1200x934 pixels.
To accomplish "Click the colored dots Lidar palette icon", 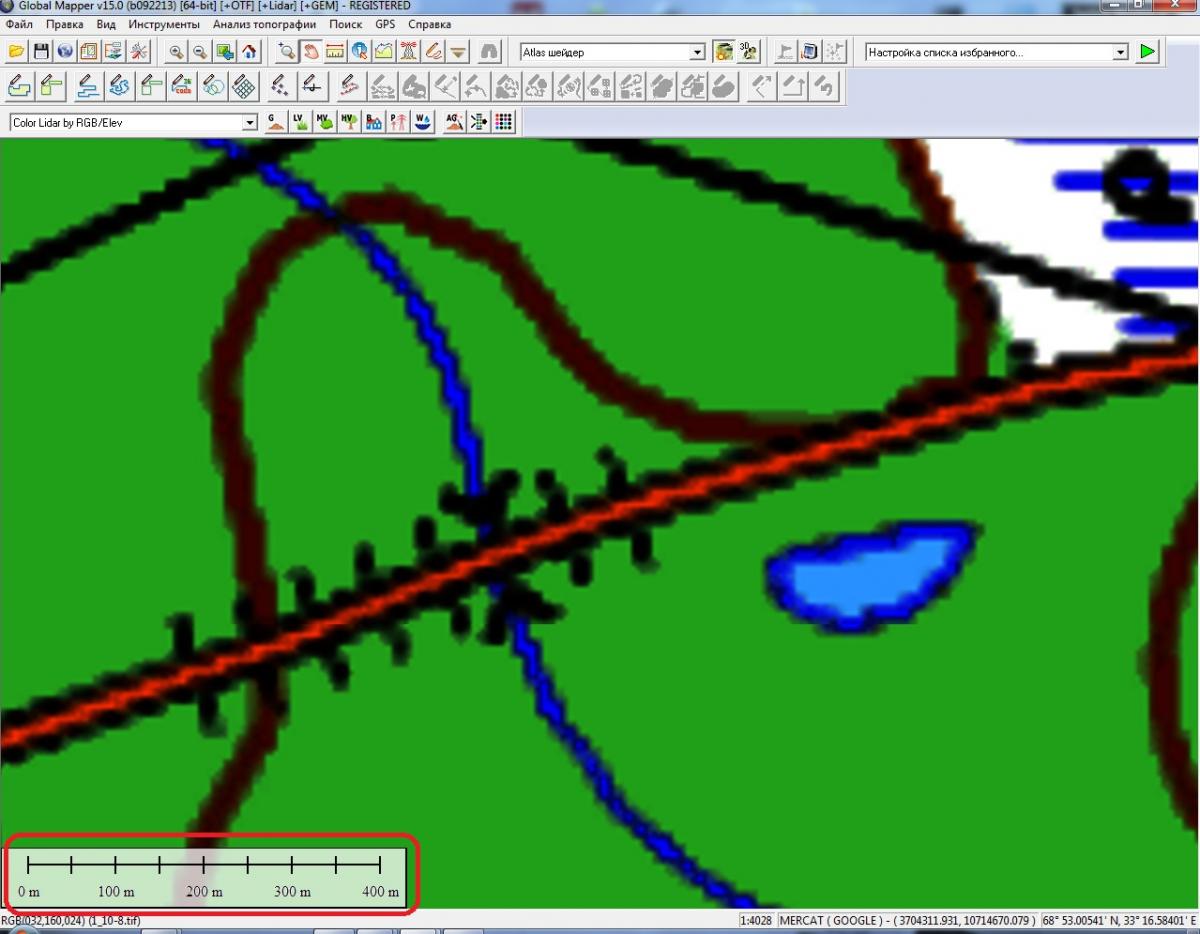I will pos(504,122).
